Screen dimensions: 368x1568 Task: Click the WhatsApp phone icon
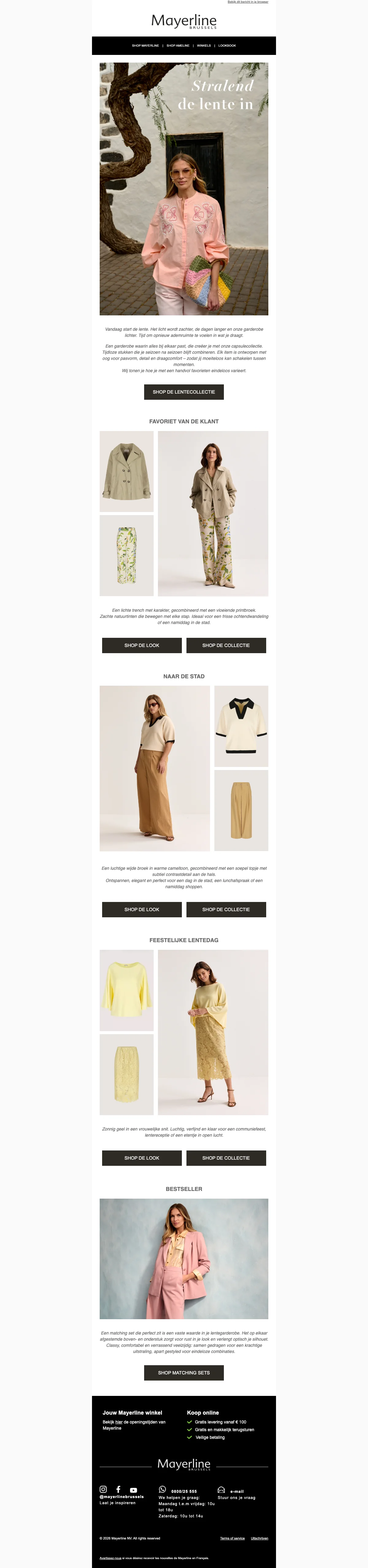click(x=163, y=1489)
